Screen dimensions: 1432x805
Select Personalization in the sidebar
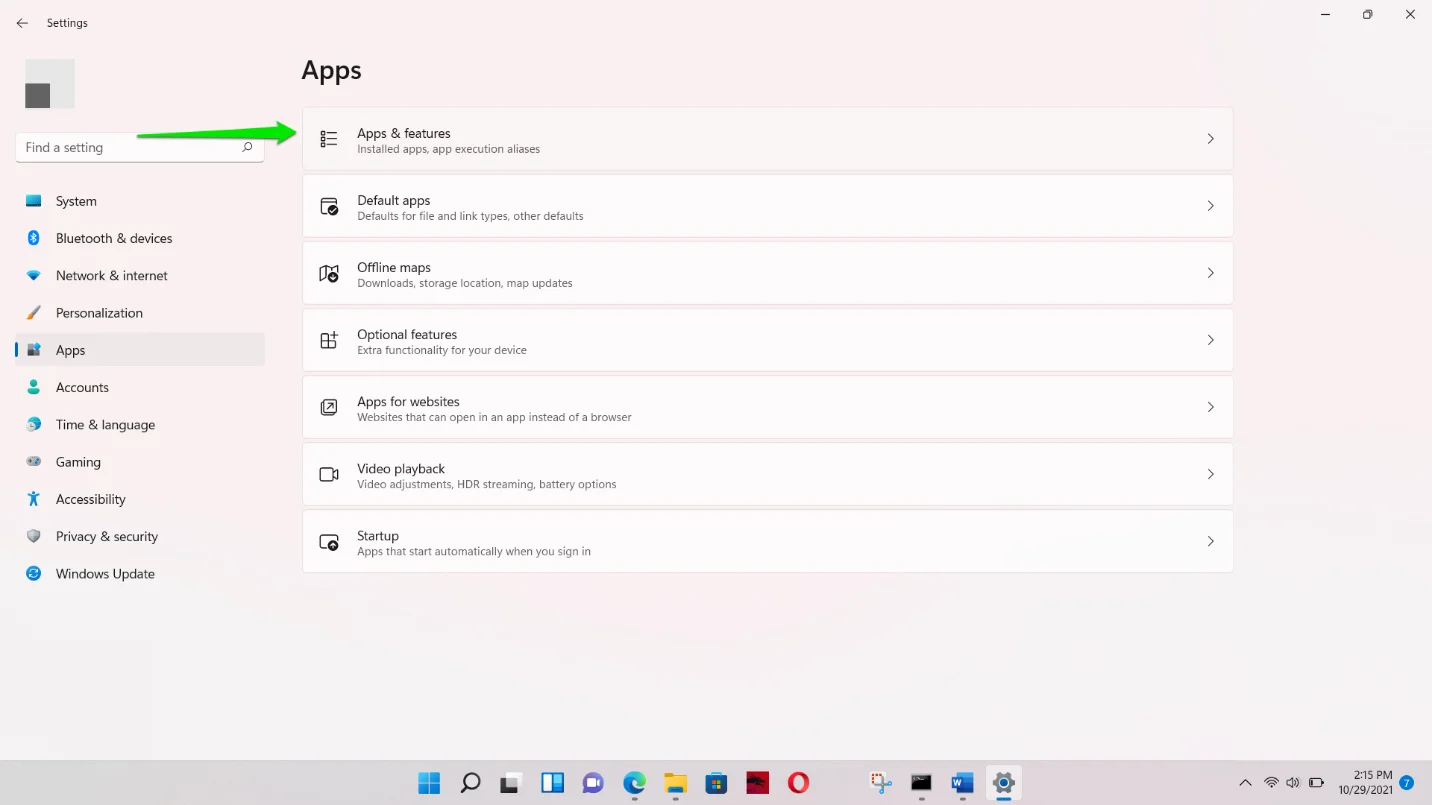[x=140, y=313]
